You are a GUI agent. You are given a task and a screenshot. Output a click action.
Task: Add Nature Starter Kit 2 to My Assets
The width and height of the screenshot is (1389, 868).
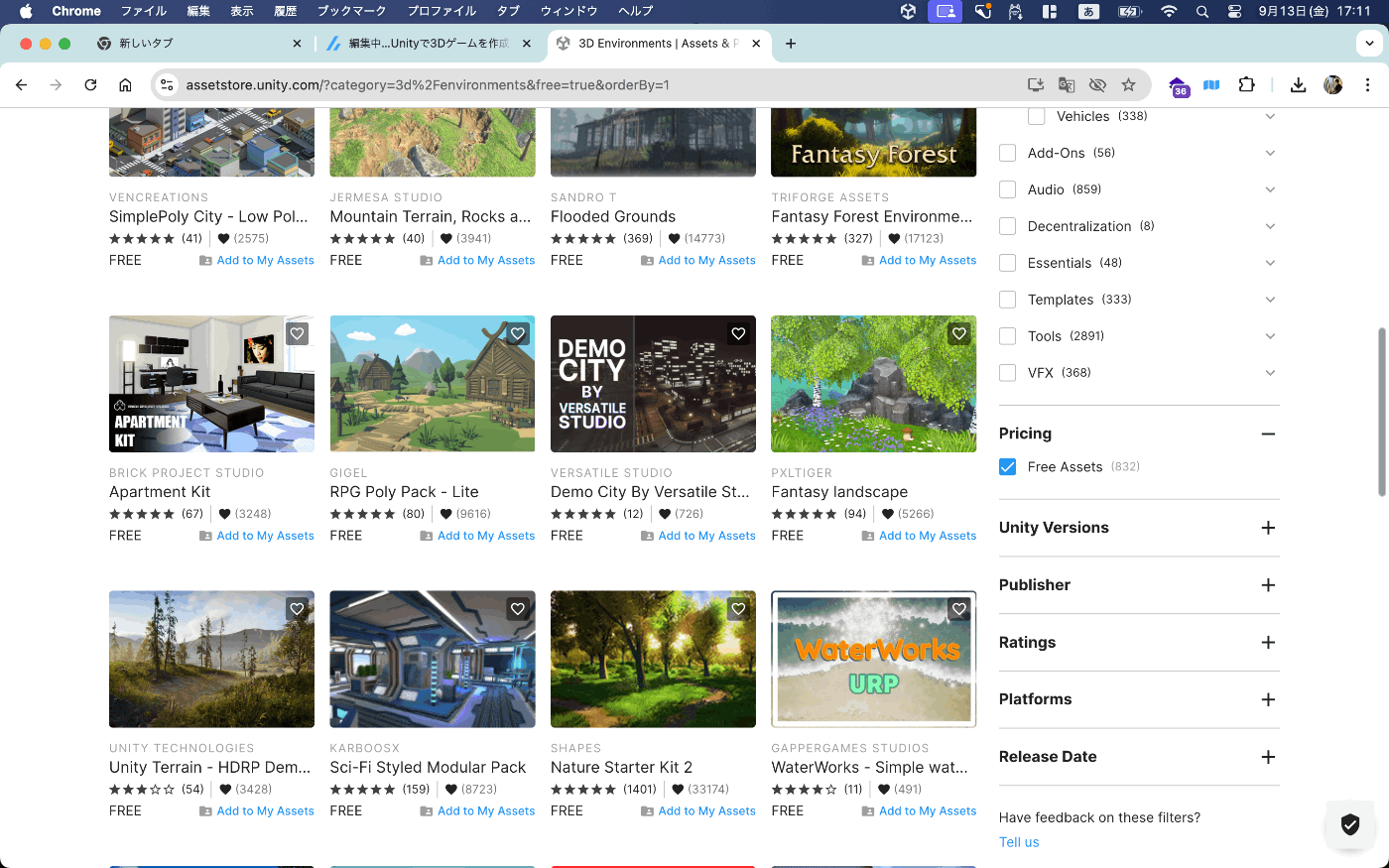698,811
